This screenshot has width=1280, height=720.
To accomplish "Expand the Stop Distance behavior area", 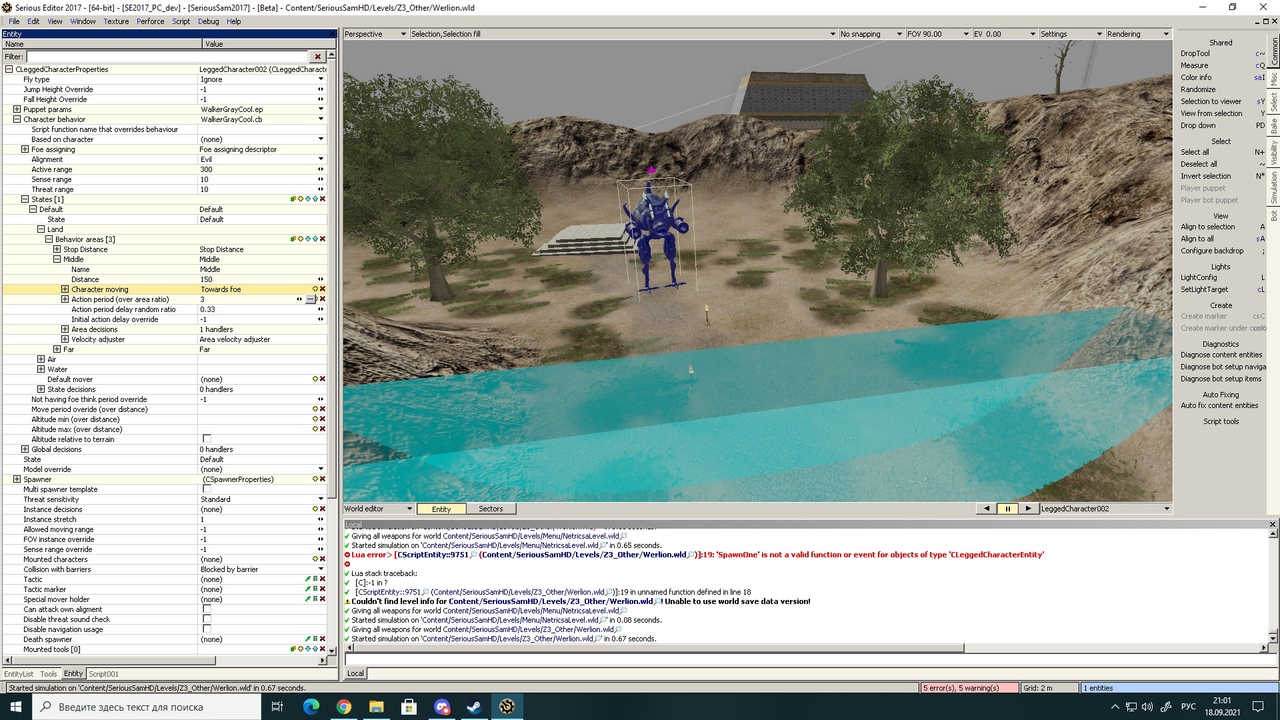I will (57, 249).
